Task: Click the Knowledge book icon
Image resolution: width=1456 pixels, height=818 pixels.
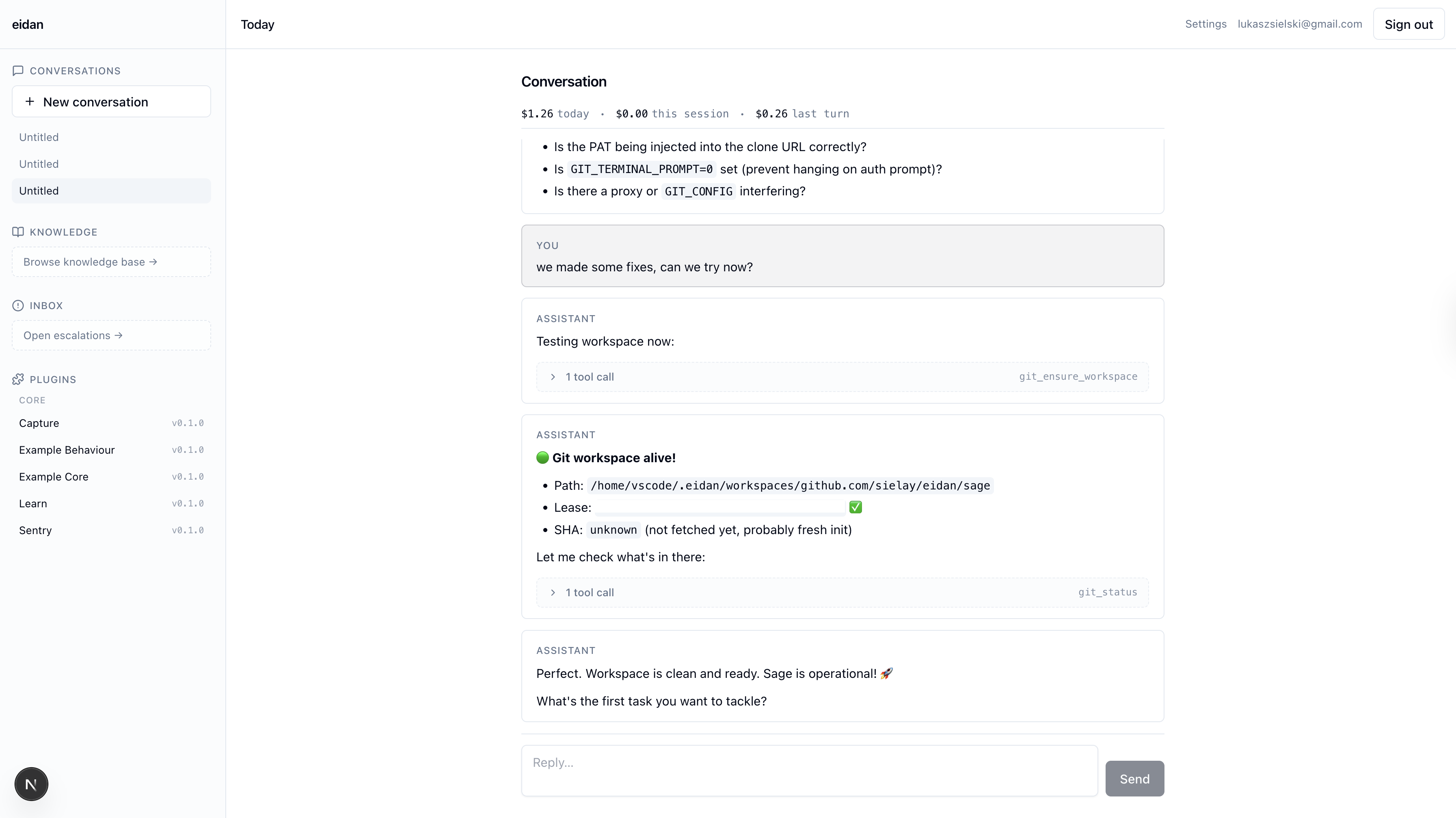Action: click(18, 232)
